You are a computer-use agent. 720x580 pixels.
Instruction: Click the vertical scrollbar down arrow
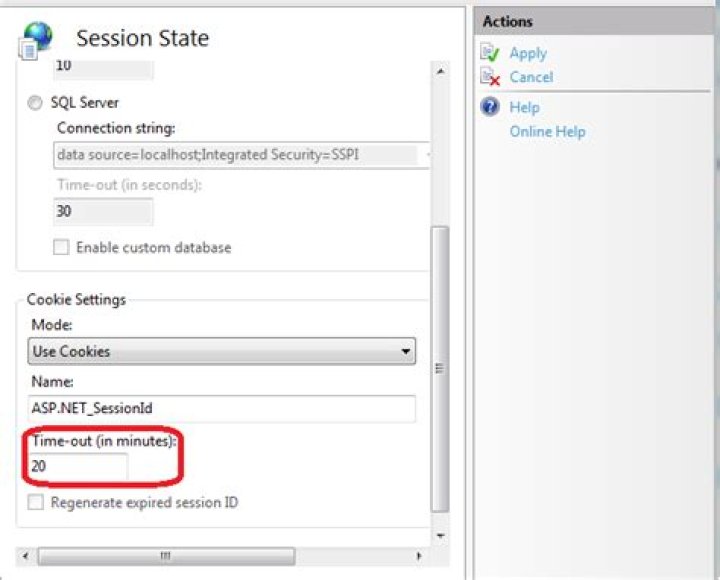(440, 535)
